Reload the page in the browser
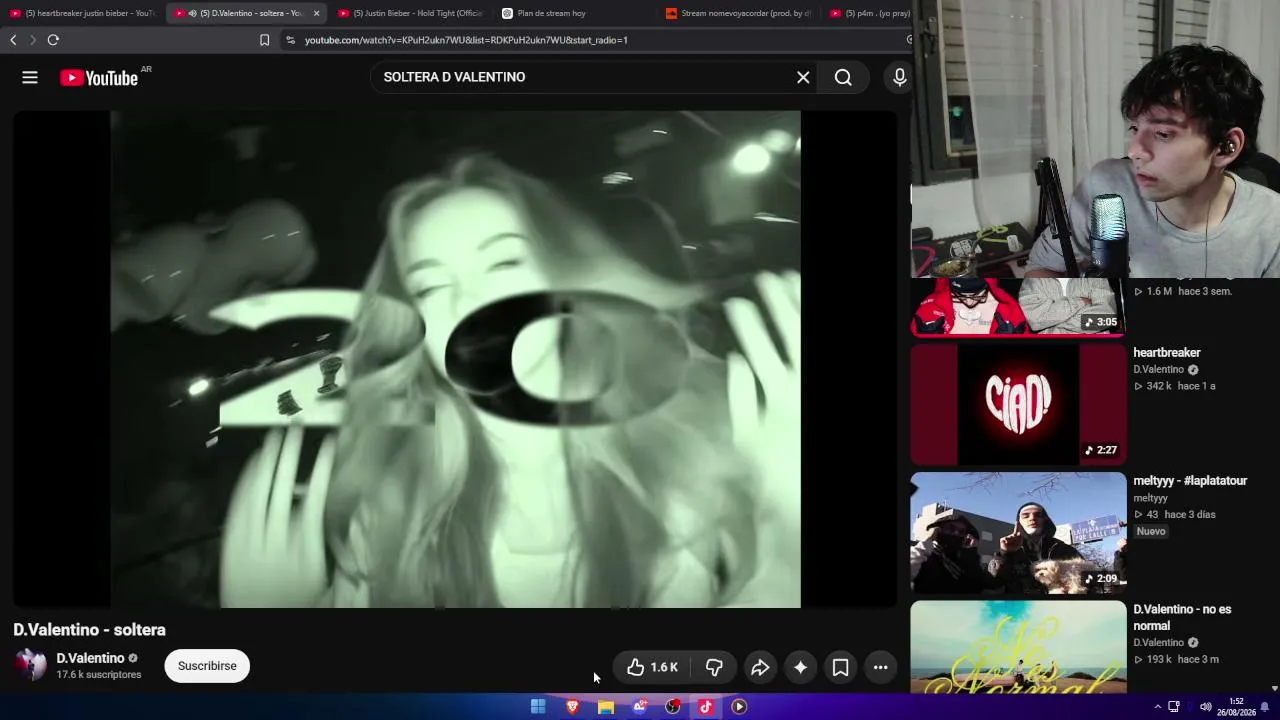Image resolution: width=1280 pixels, height=720 pixels. coord(53,40)
